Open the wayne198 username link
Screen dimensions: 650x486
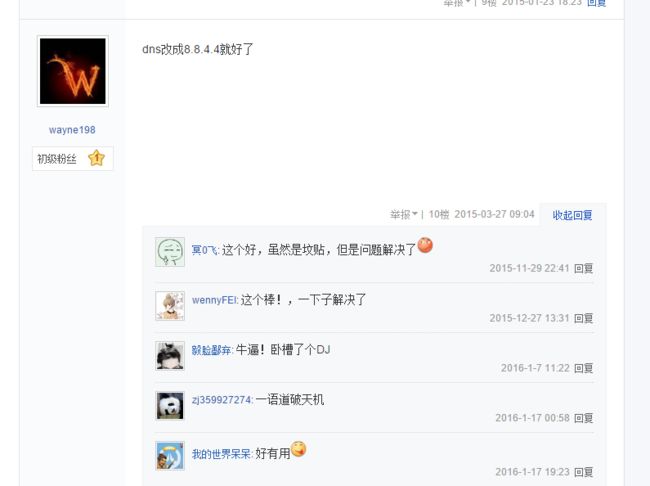coord(72,130)
